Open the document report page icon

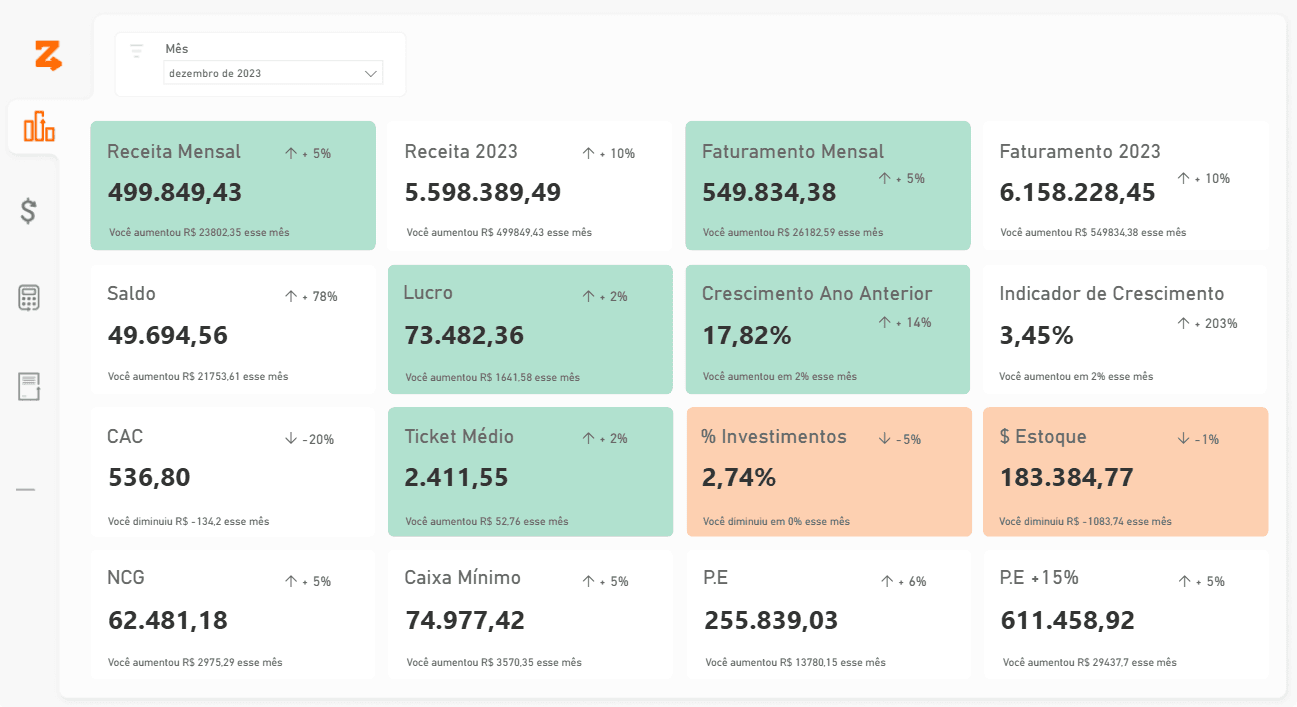29,387
